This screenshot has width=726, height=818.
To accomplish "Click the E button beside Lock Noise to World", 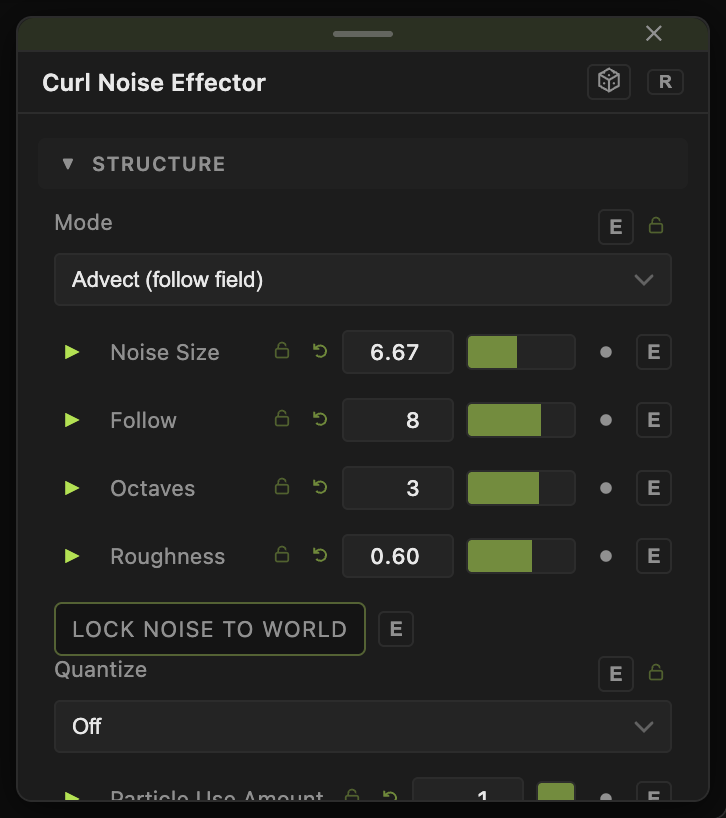I will pyautogui.click(x=396, y=629).
